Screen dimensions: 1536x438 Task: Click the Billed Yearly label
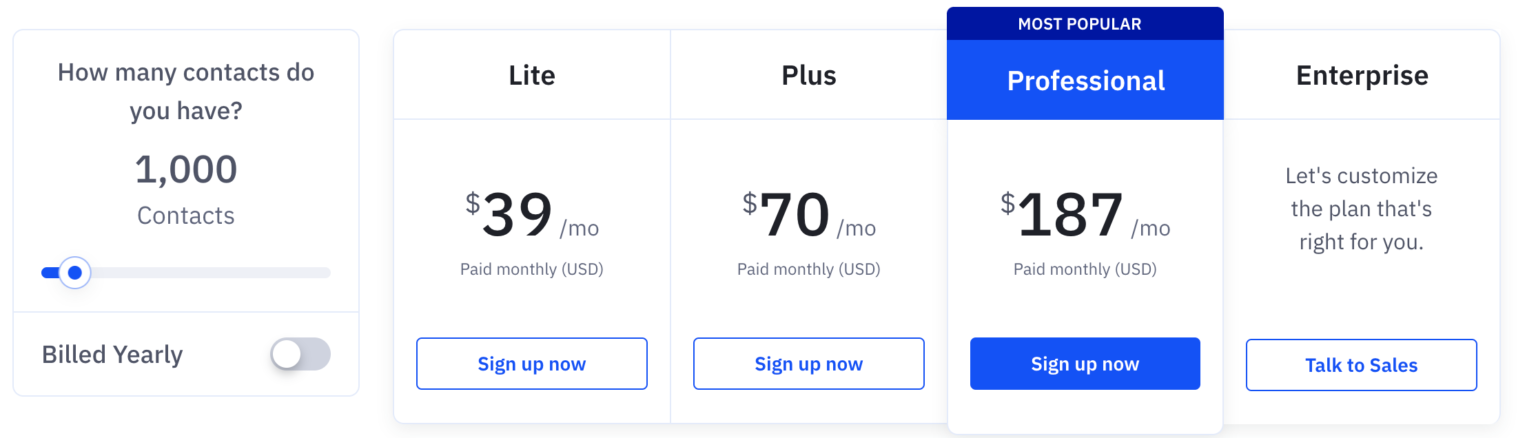(x=112, y=355)
